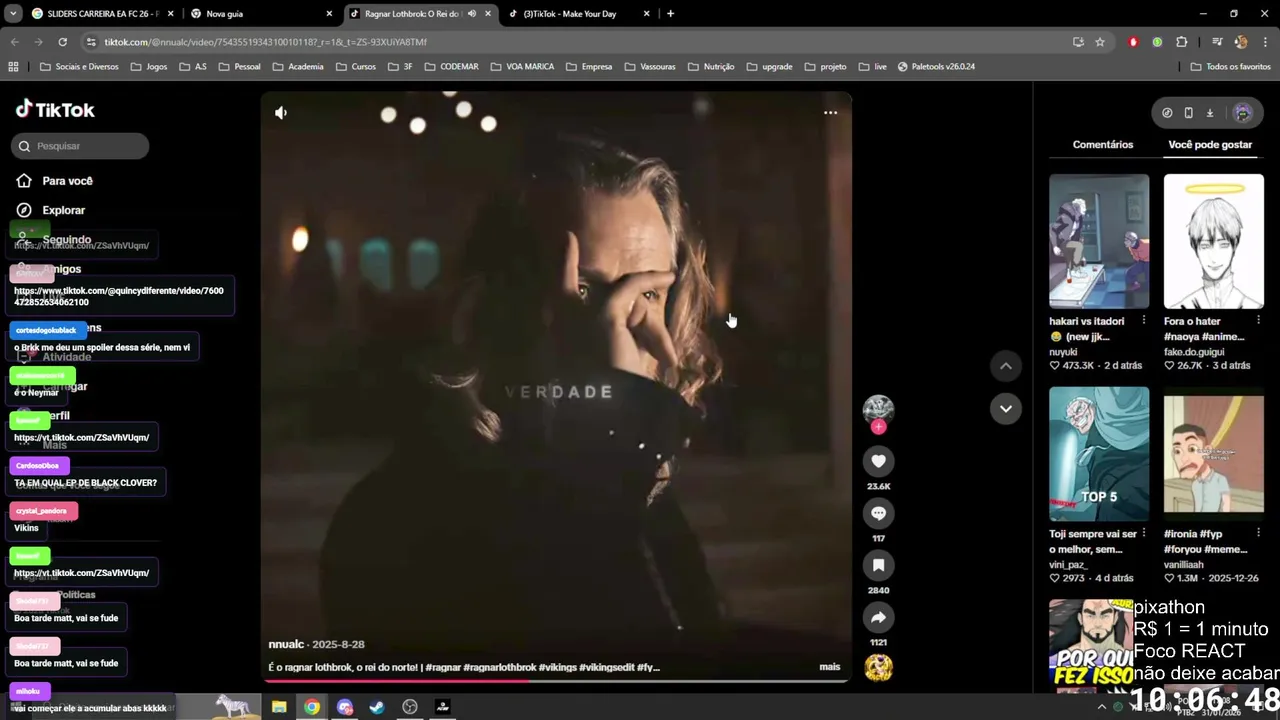Go to next video with down chevron
The width and height of the screenshot is (1280, 720).
click(1006, 408)
